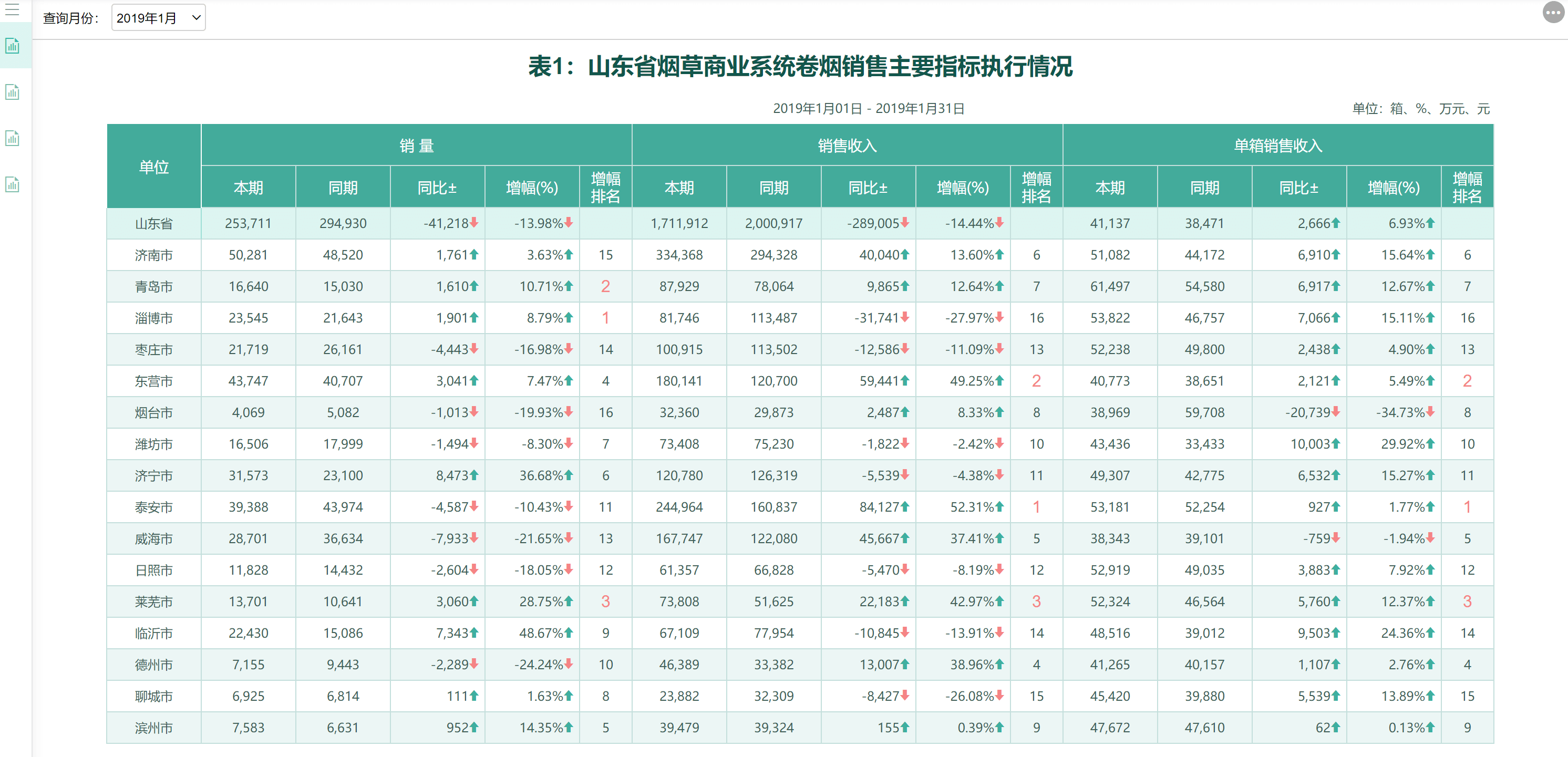The height and width of the screenshot is (757, 1568).
Task: Click the 山东省 summary row
Action: [x=153, y=223]
